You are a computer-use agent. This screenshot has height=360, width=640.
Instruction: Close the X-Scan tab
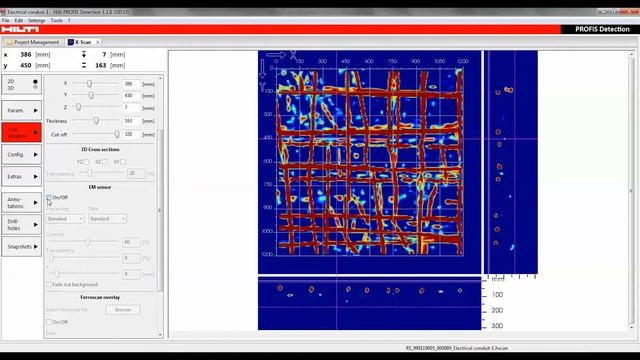[x=98, y=42]
